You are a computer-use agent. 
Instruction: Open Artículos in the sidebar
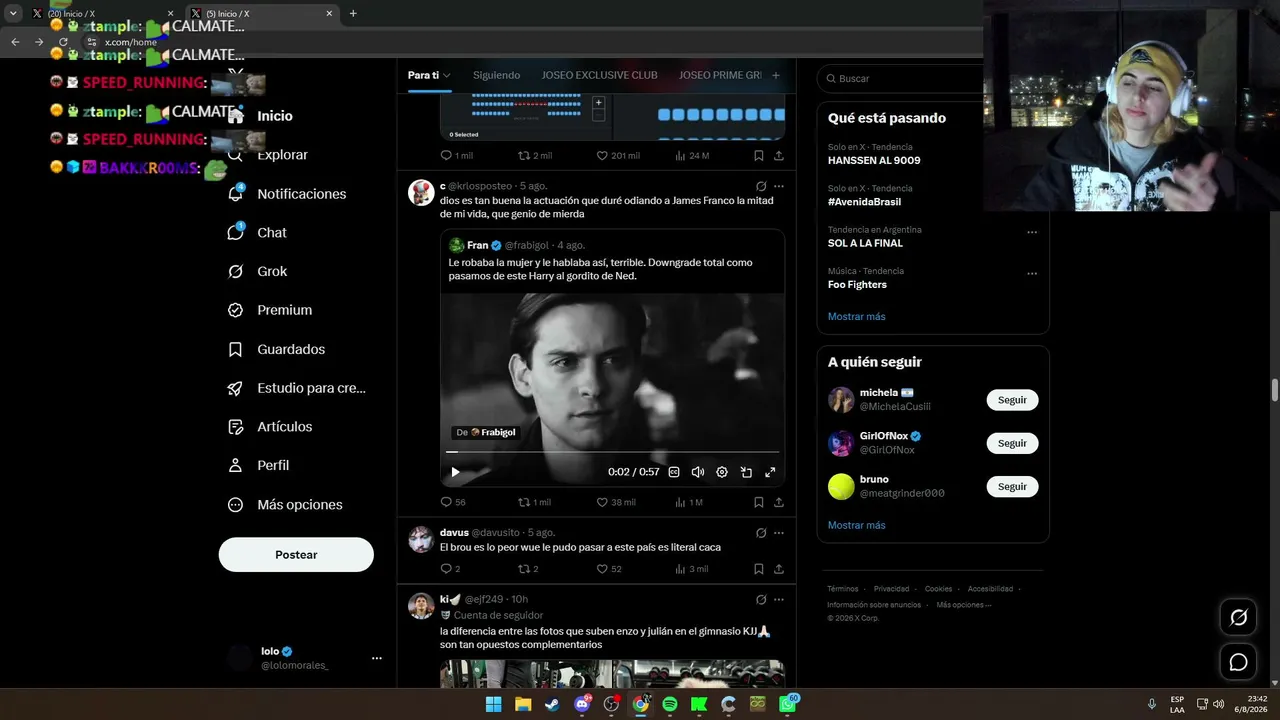point(270,427)
